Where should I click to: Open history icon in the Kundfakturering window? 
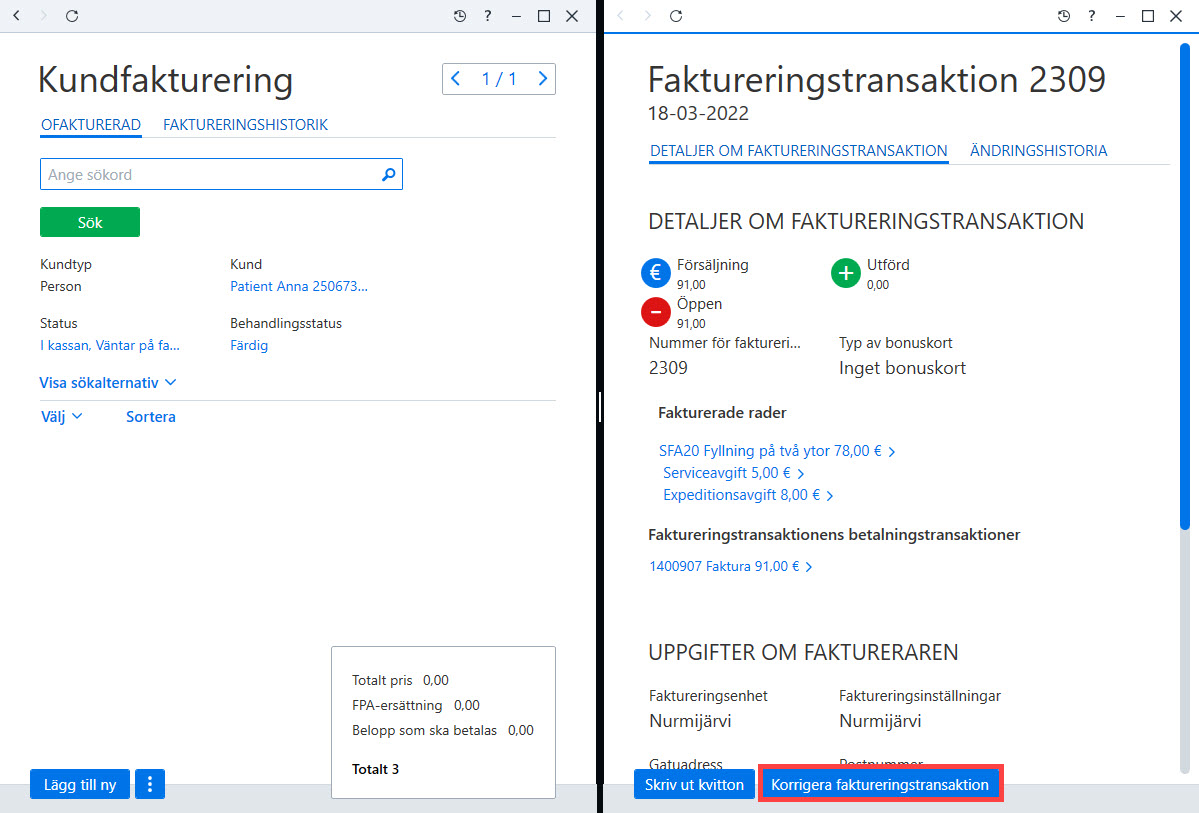(x=460, y=15)
